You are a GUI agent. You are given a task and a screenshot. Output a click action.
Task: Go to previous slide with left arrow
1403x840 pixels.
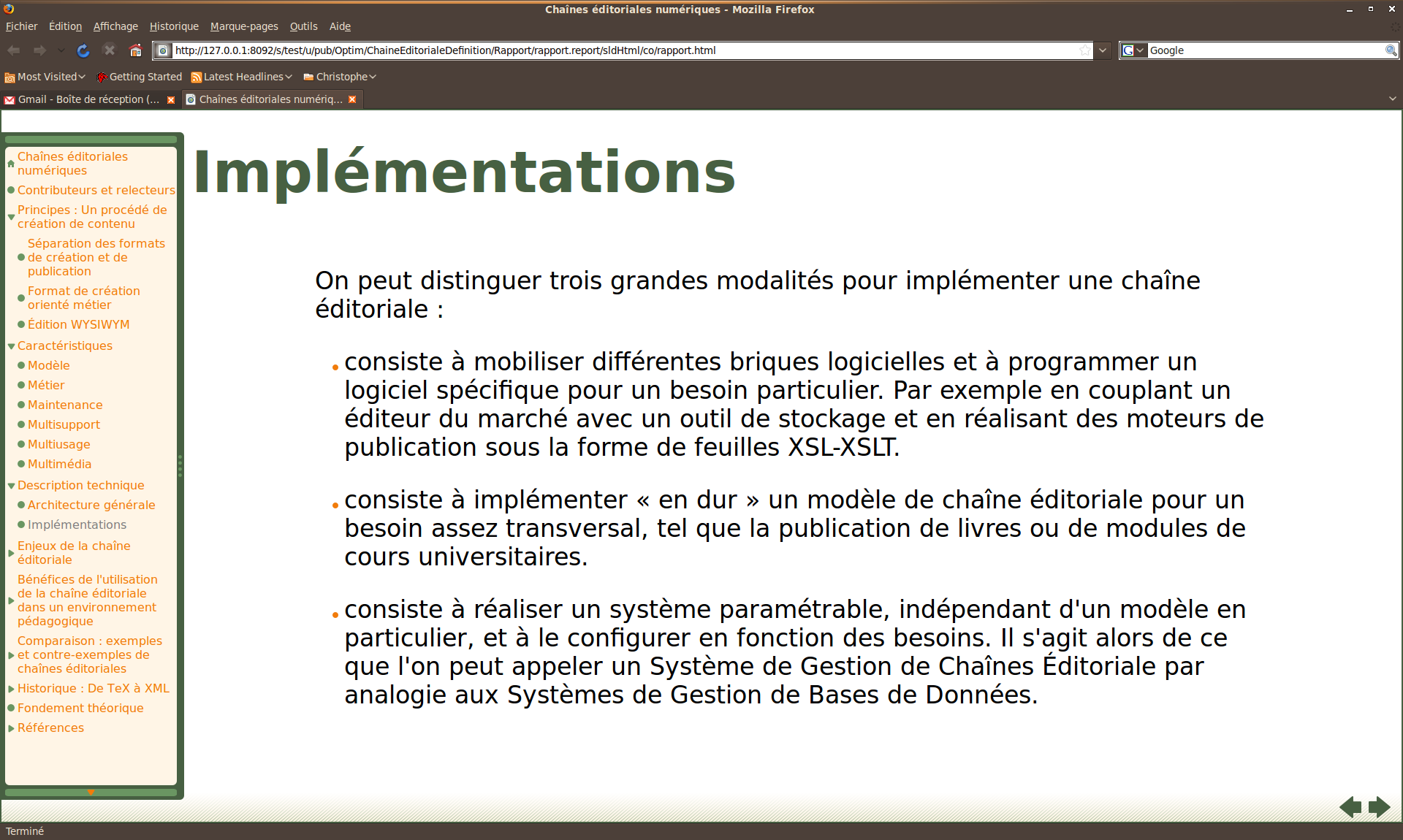pos(1350,807)
